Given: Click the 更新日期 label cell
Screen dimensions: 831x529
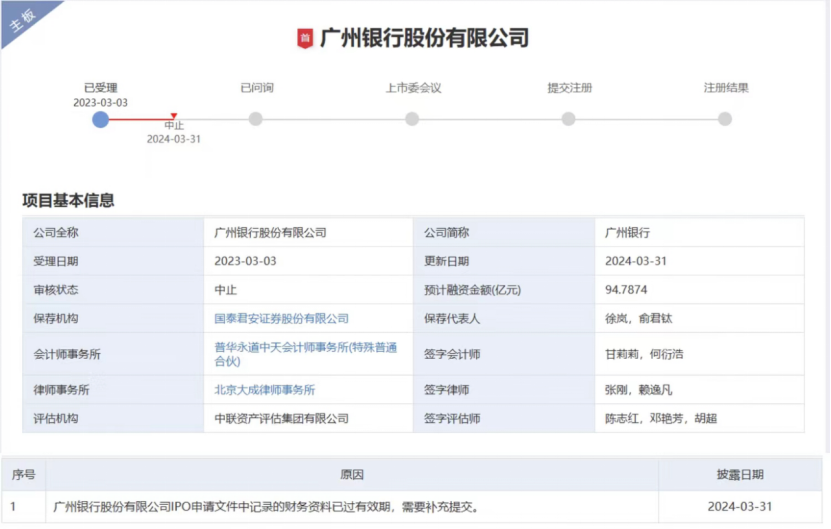Looking at the screenshot, I should coord(504,261).
